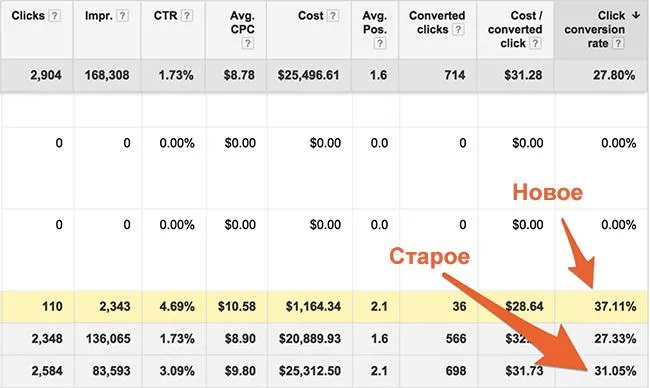Viewport: 650px width, 388px height.
Task: Open the help icon under Avg. CPC
Action: (x=247, y=43)
